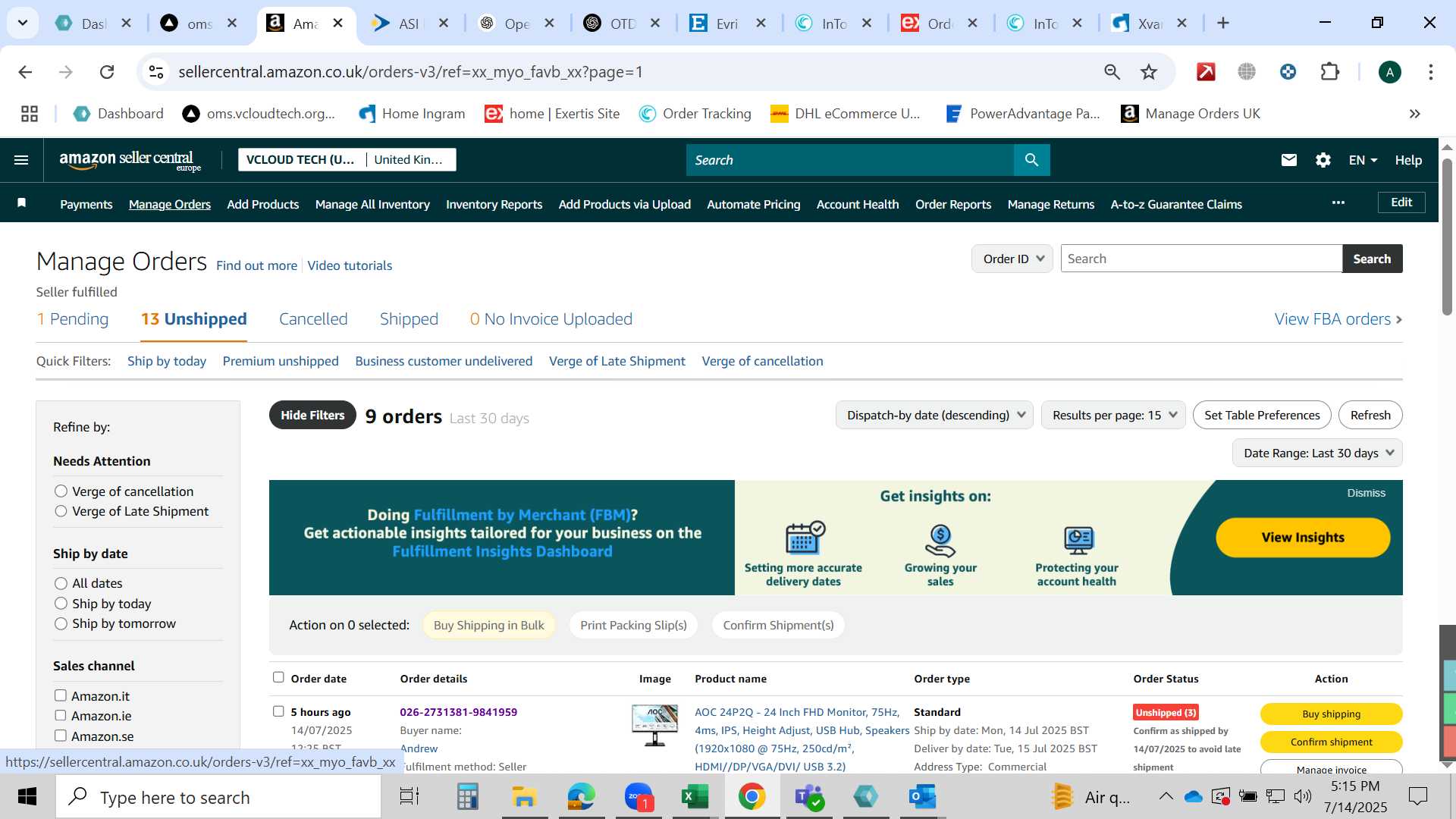Expand View FBA orders chevron link
1456x819 pixels.
tap(1338, 319)
